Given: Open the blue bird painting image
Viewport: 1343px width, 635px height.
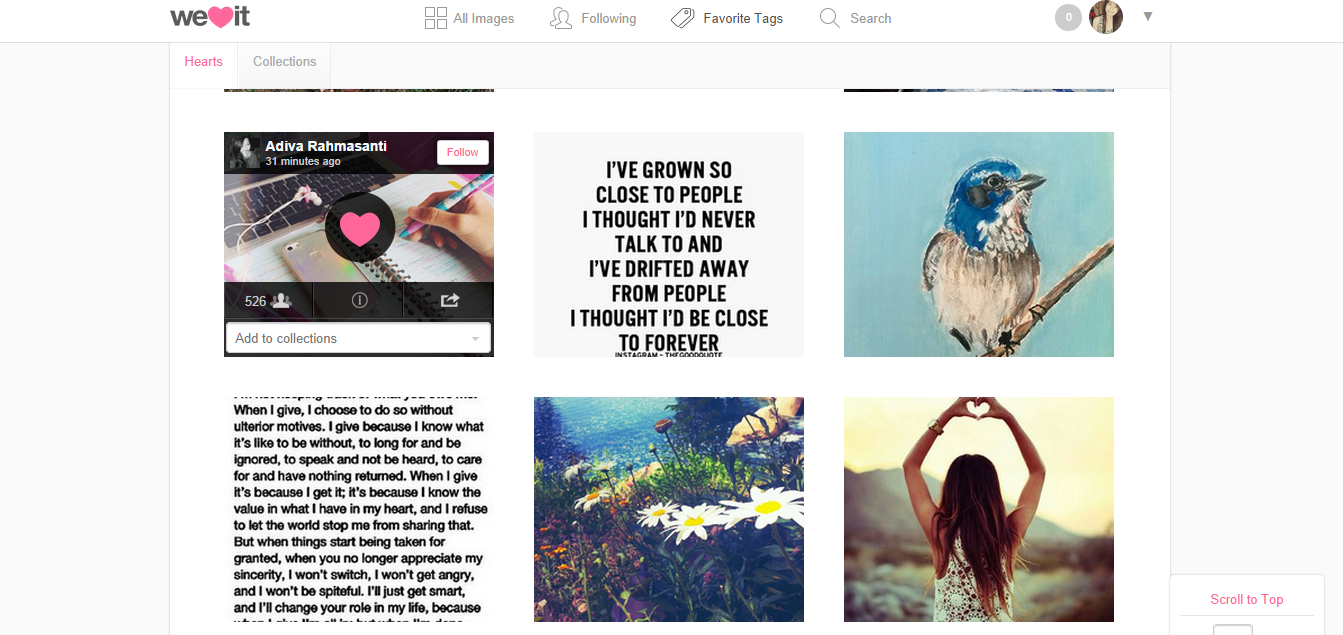Looking at the screenshot, I should pyautogui.click(x=979, y=244).
